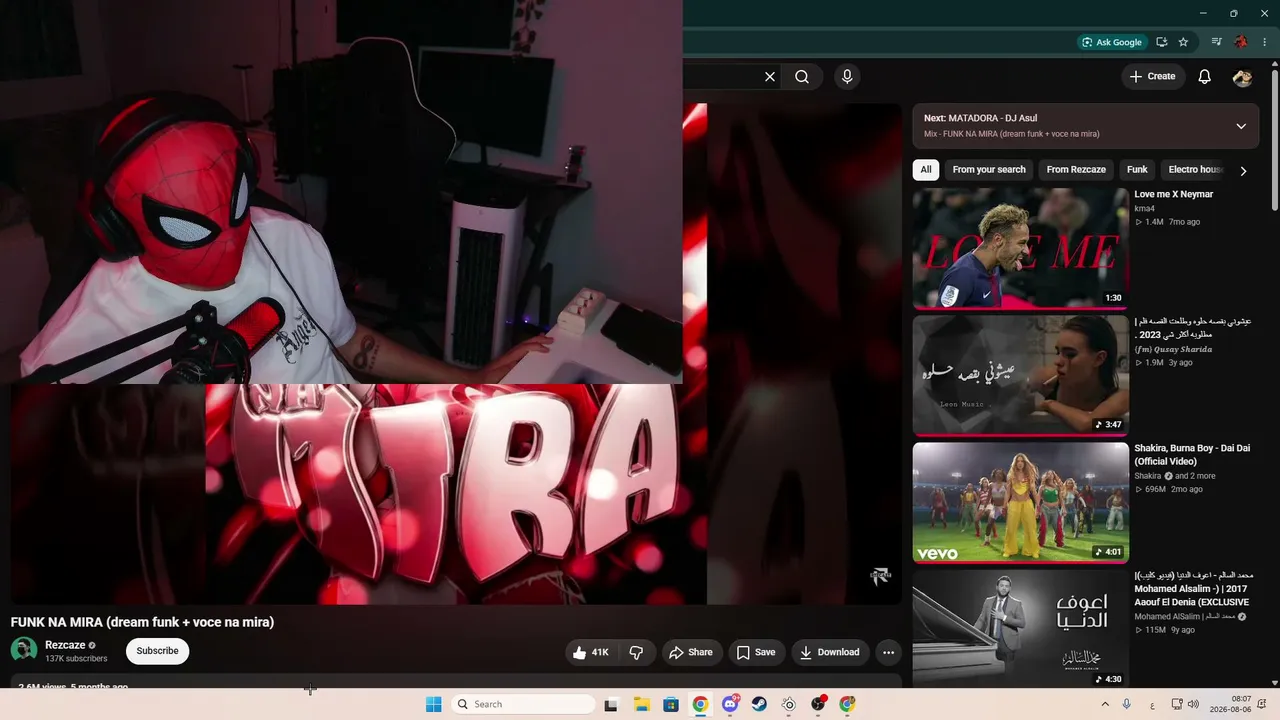Select the From Rezcaze chip
The height and width of the screenshot is (720, 1280).
[x=1076, y=170]
